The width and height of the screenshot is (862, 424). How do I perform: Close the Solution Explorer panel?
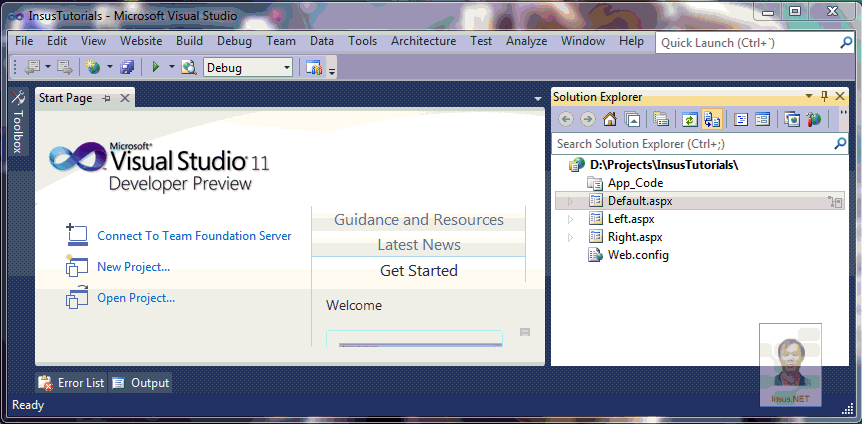click(839, 97)
